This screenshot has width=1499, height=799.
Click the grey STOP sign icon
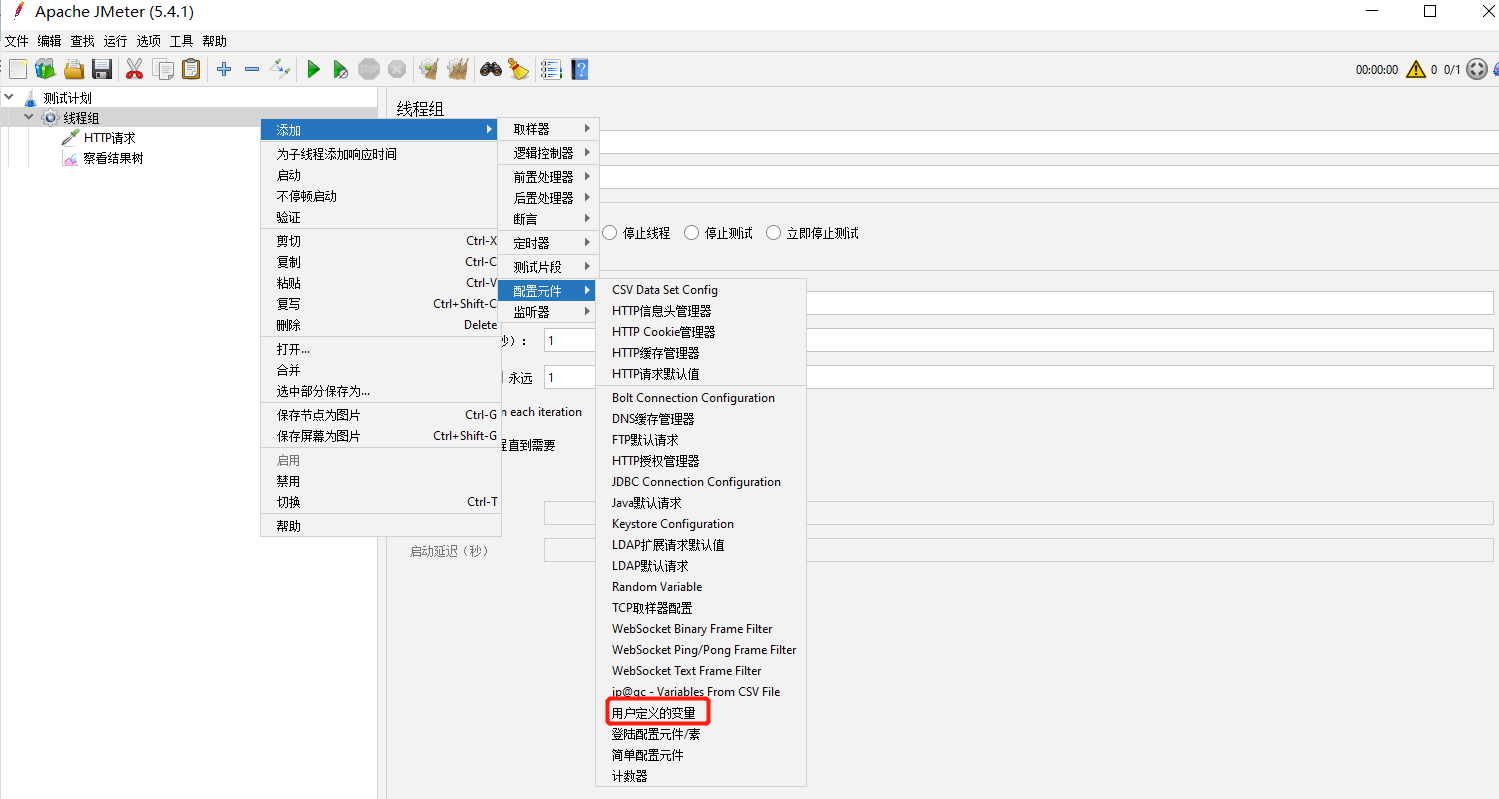369,69
